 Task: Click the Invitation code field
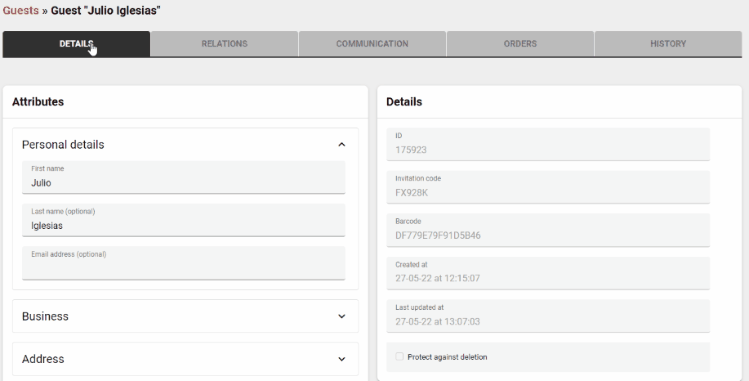(548, 187)
